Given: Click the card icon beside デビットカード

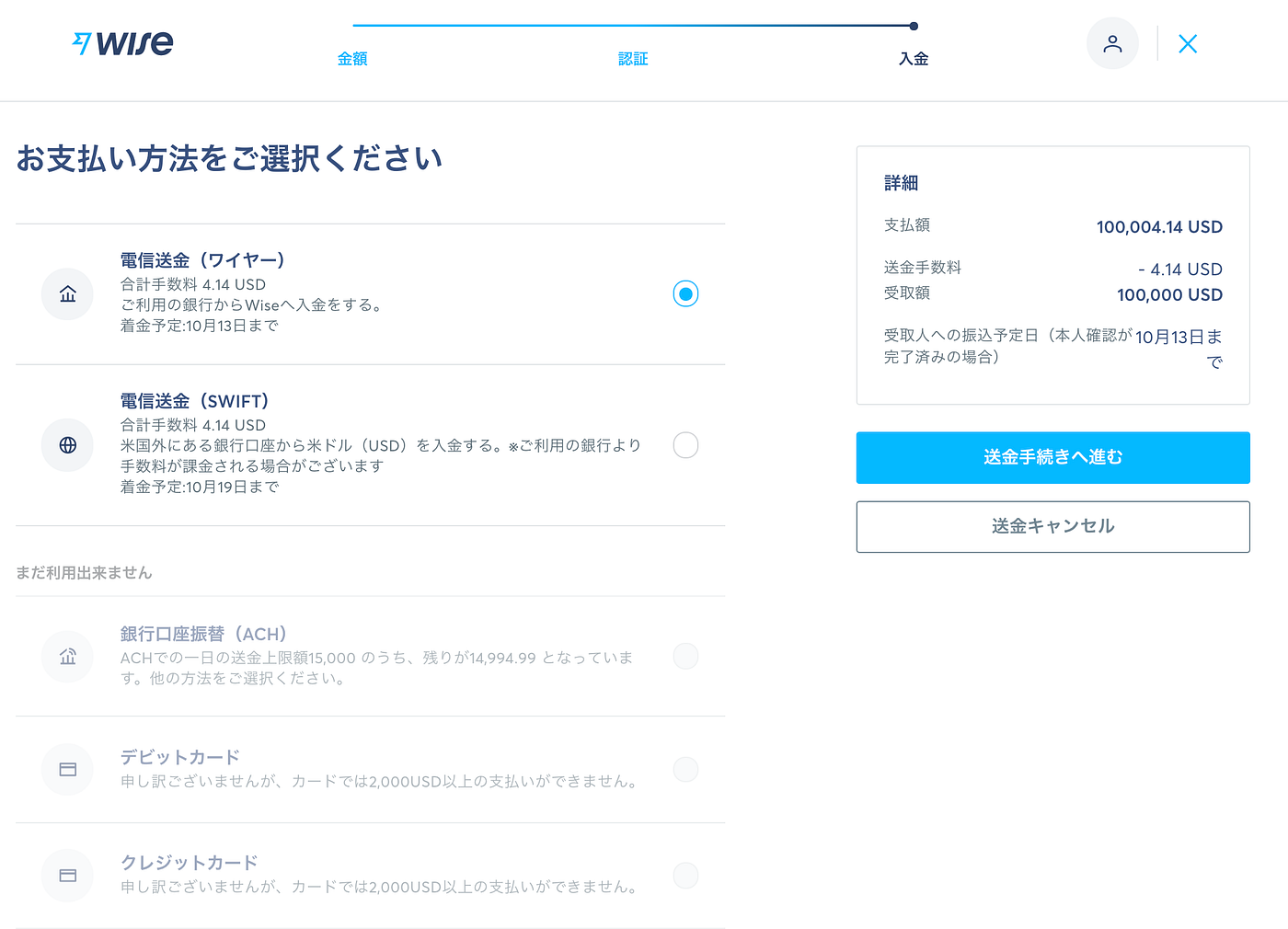Looking at the screenshot, I should (67, 769).
